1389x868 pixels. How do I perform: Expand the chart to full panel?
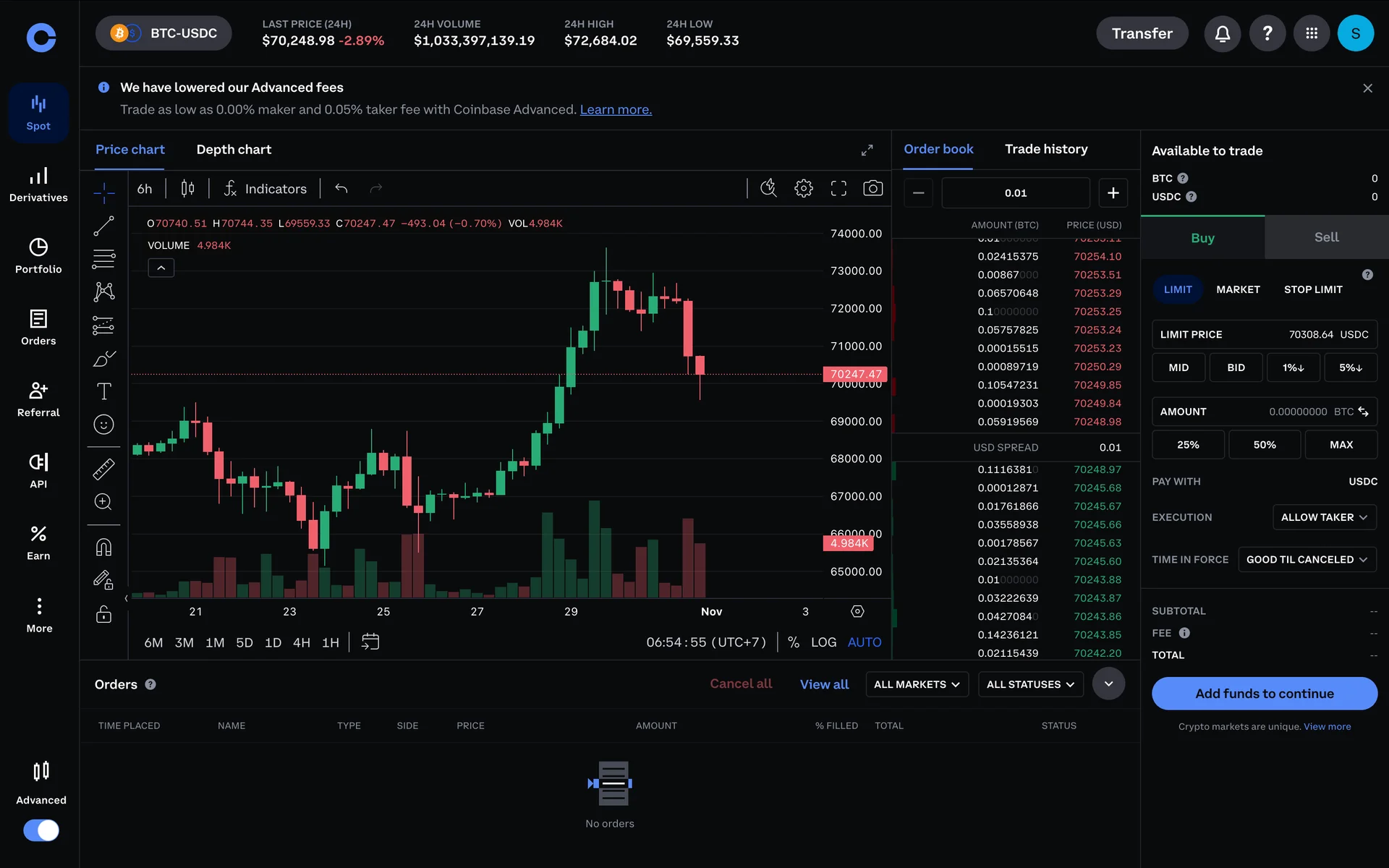[x=867, y=150]
